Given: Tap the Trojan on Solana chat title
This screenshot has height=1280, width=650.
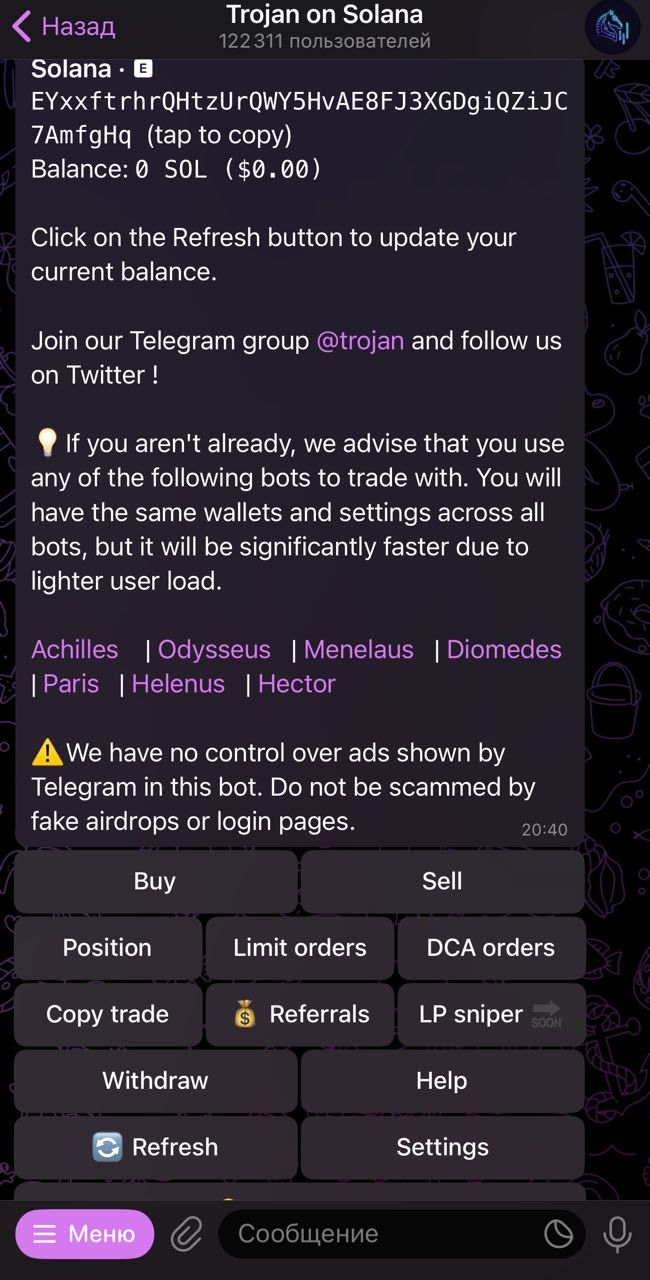Looking at the screenshot, I should click(325, 15).
